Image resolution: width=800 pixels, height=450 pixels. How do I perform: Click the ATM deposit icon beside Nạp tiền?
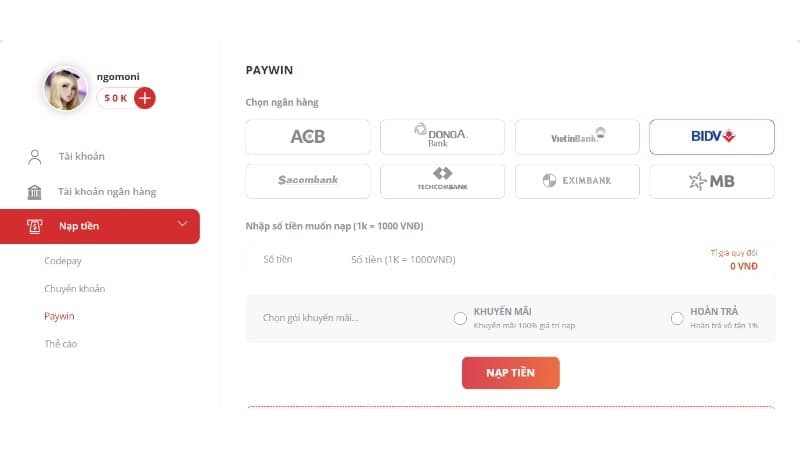click(35, 226)
